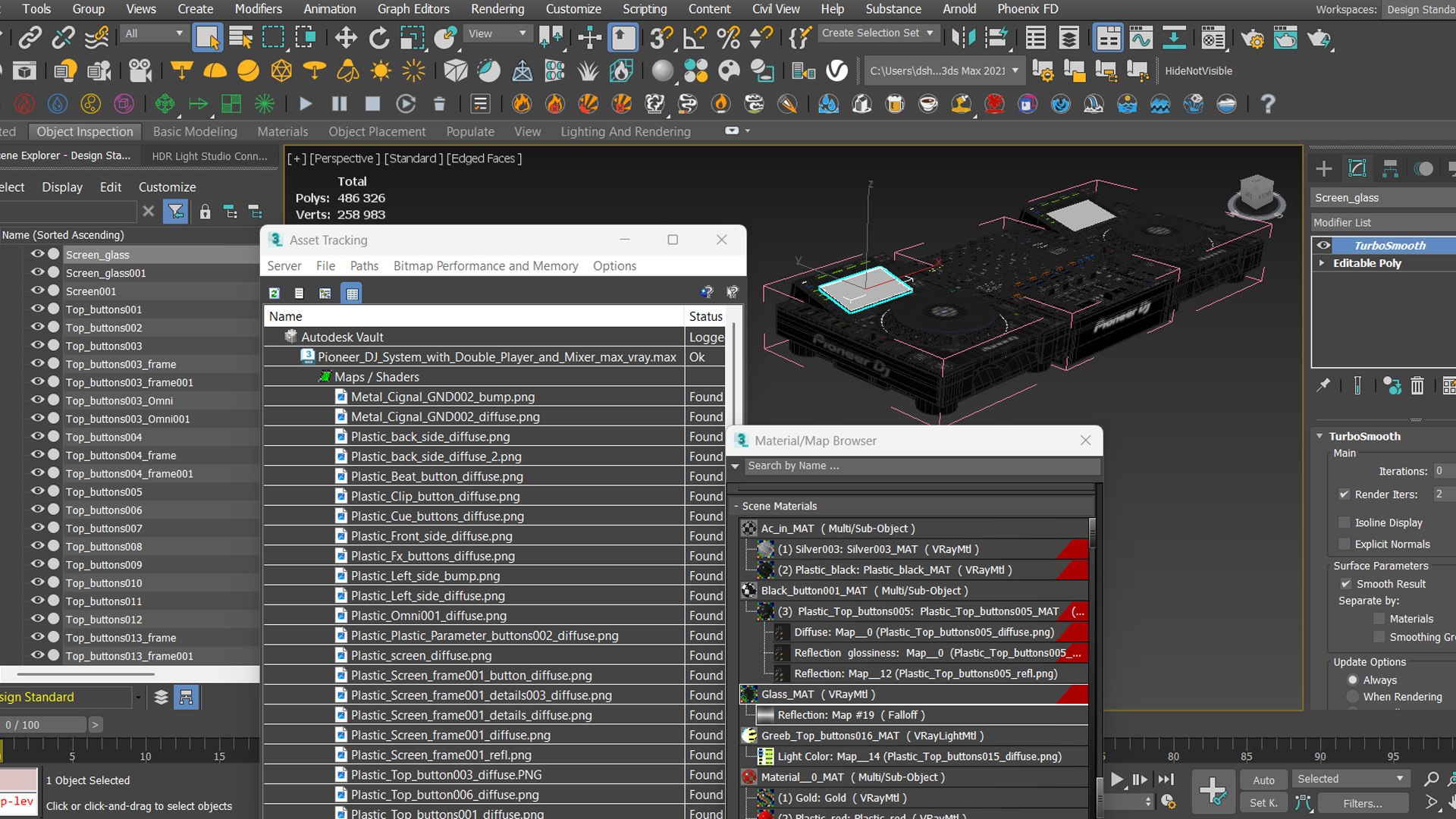Uncheck the Smooth Result option
The image size is (1456, 819).
[x=1345, y=584]
